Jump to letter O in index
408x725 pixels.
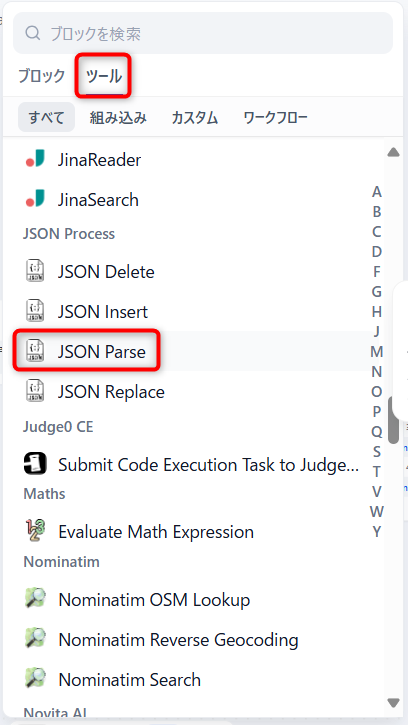tap(377, 392)
